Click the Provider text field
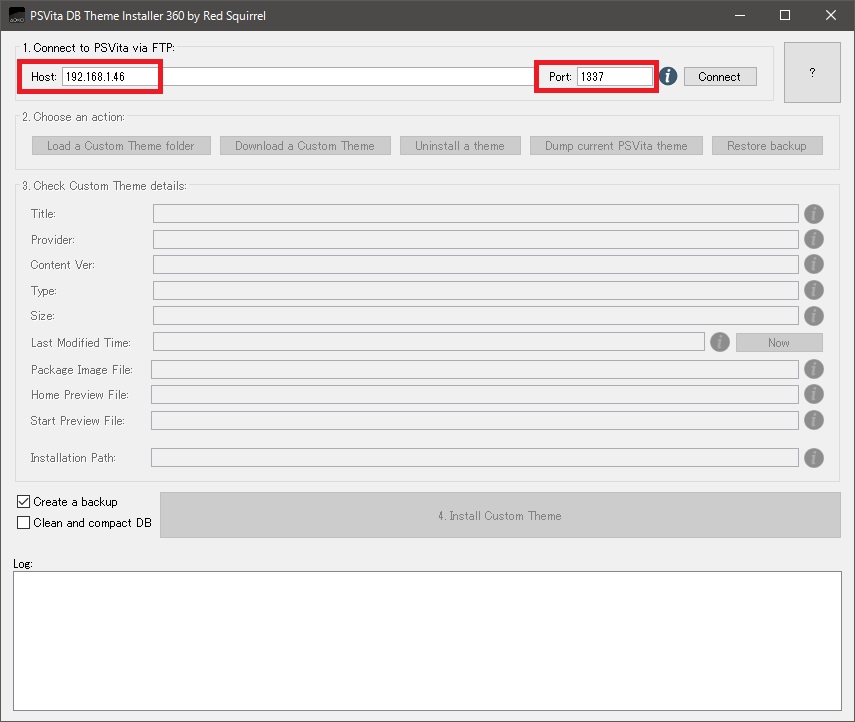Screen dimensions: 855x722 point(475,239)
